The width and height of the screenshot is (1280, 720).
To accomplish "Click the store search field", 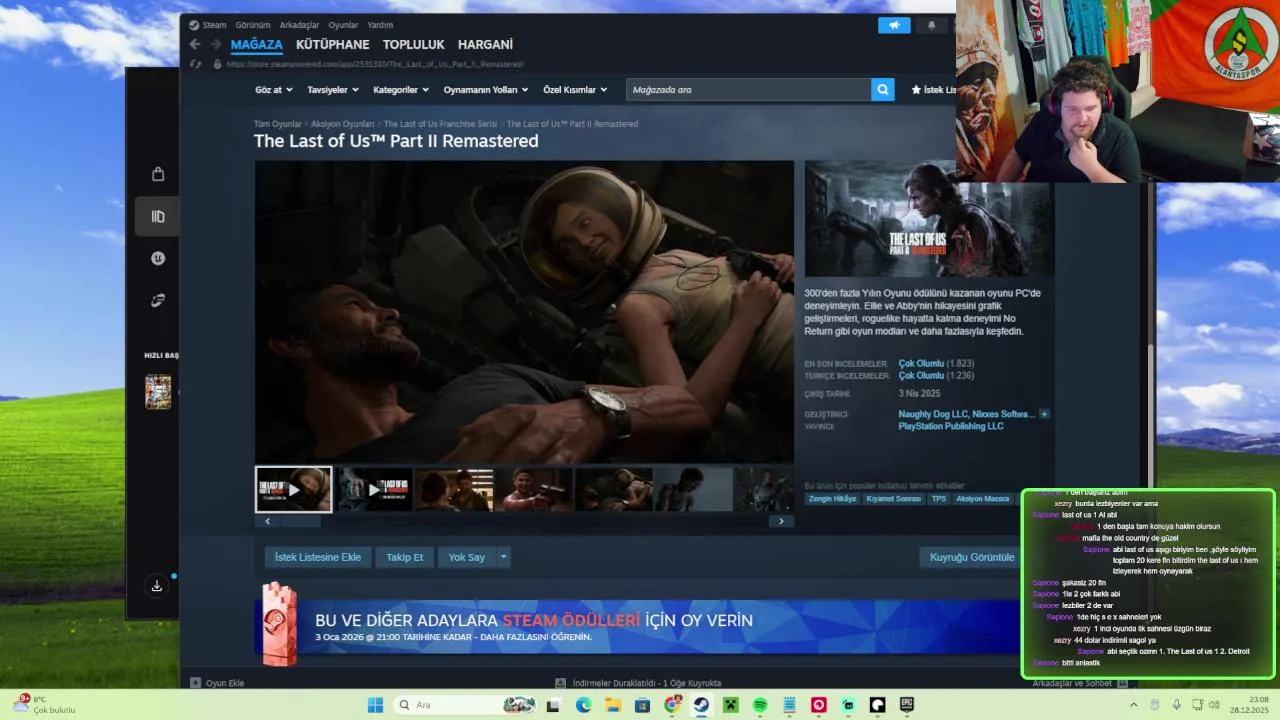I will pos(748,90).
